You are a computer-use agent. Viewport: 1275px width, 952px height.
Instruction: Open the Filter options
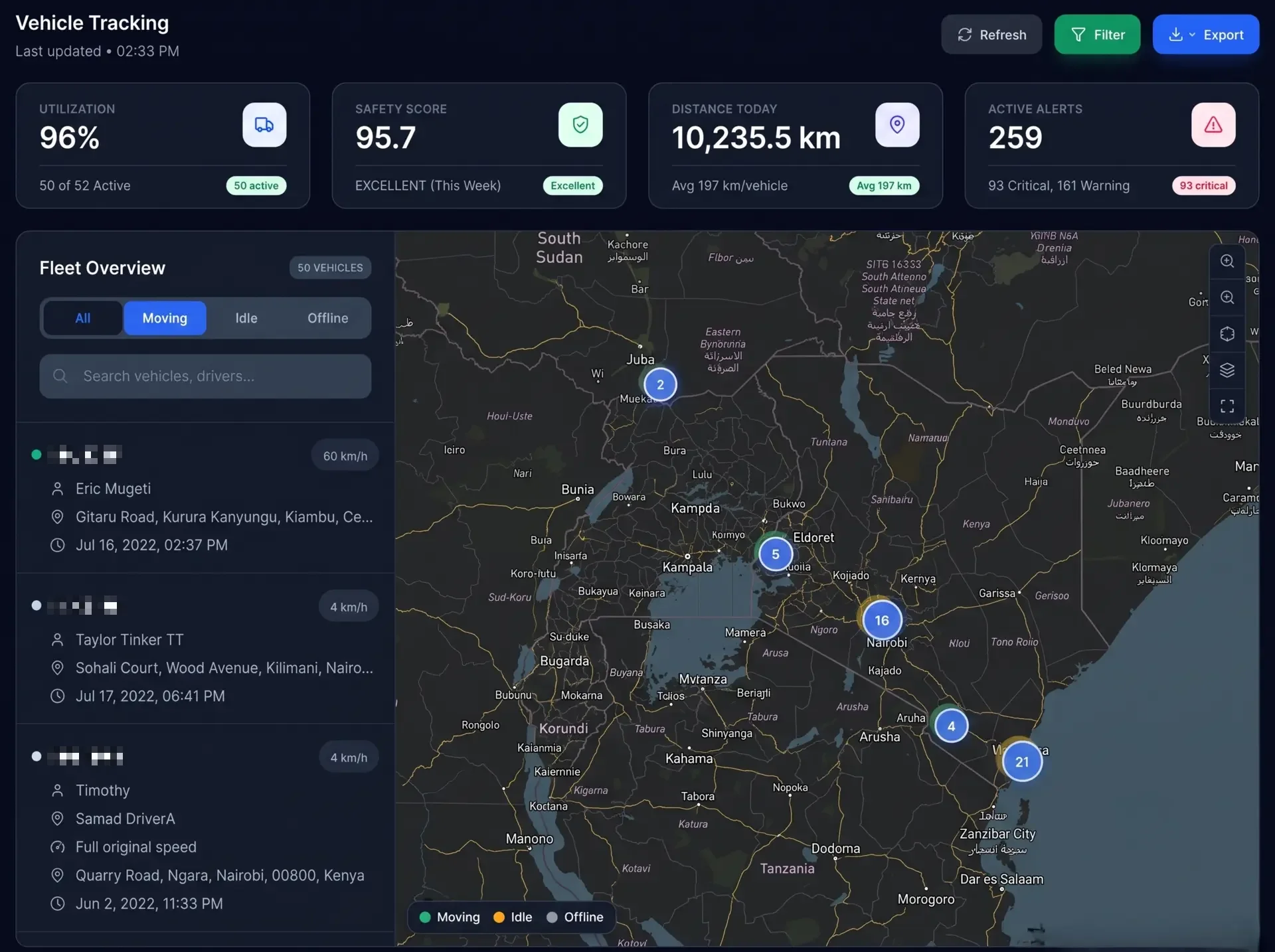(1097, 35)
